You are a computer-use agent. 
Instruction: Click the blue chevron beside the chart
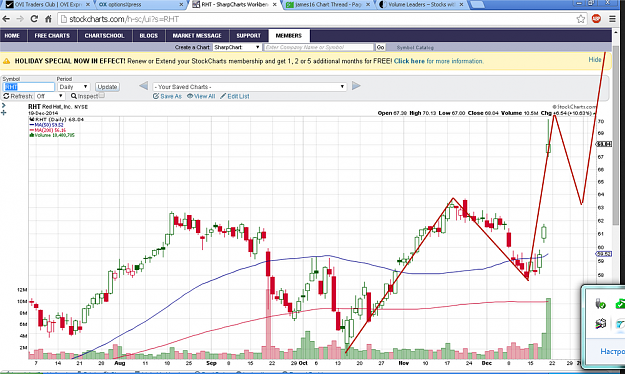click(x=4, y=106)
